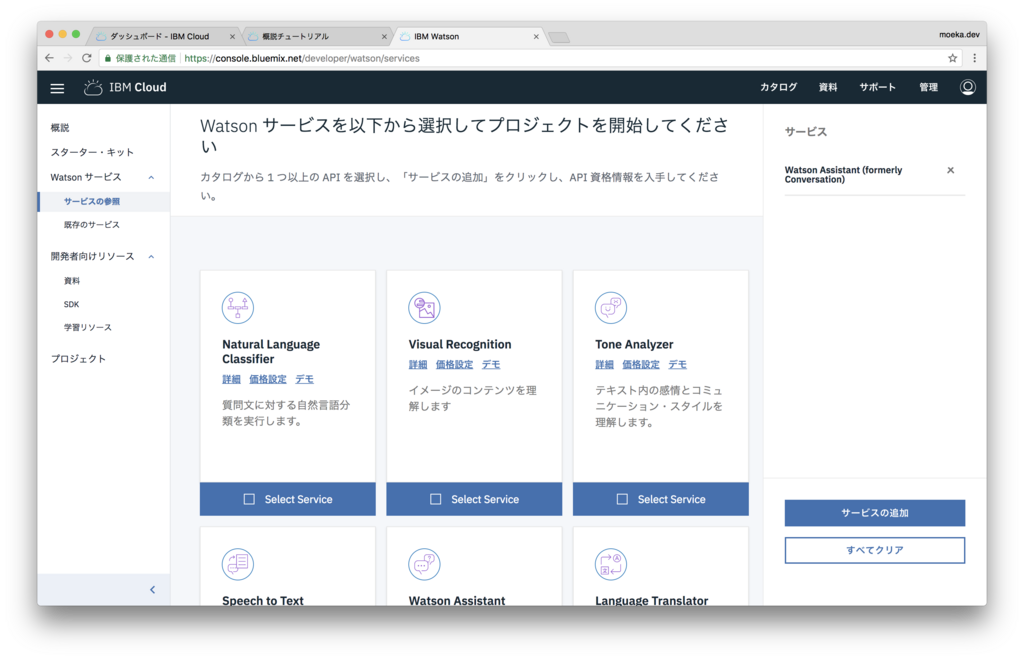Click the すべてクリア button

click(874, 550)
